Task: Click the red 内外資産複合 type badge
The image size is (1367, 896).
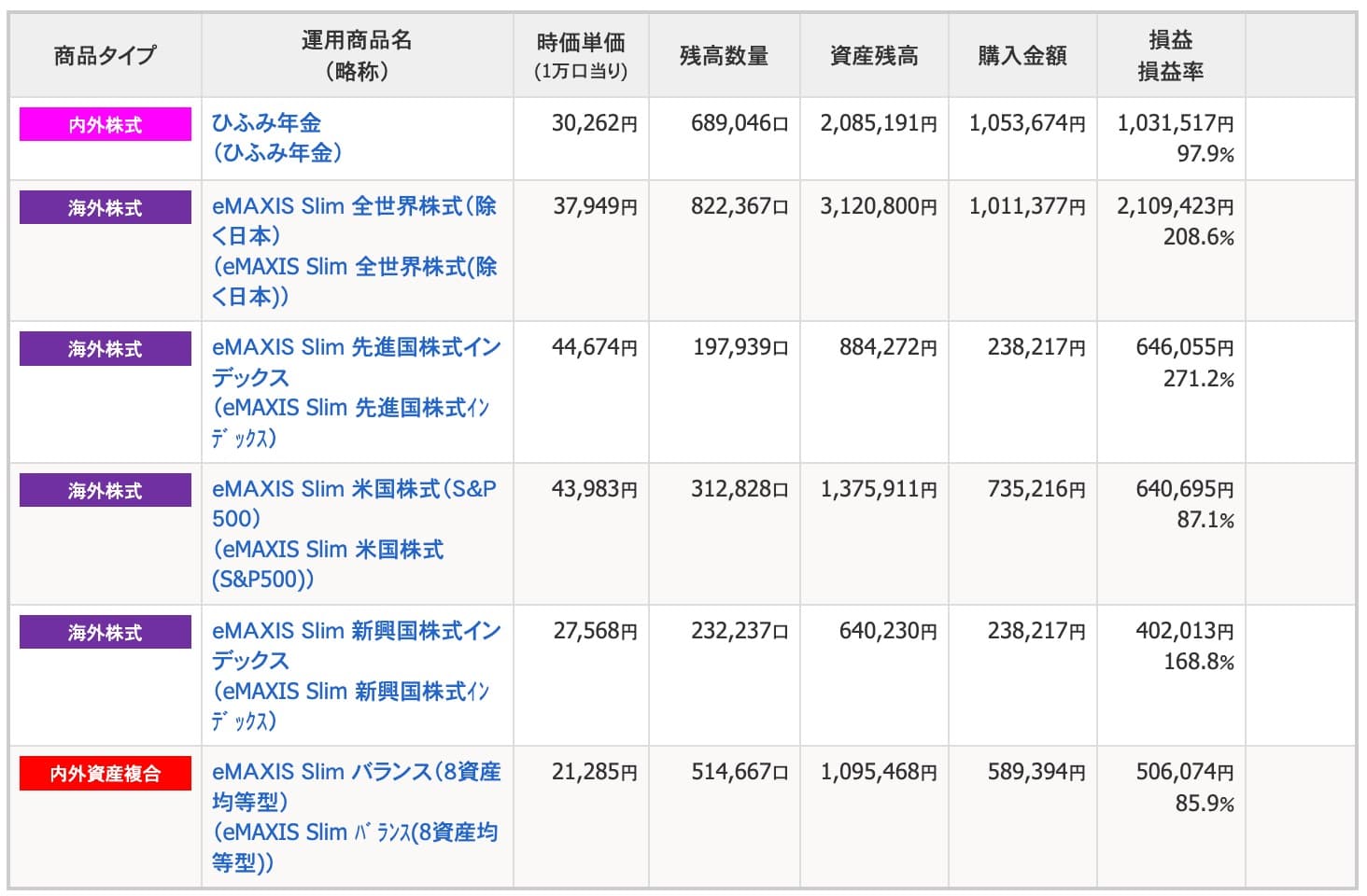Action: 106,774
